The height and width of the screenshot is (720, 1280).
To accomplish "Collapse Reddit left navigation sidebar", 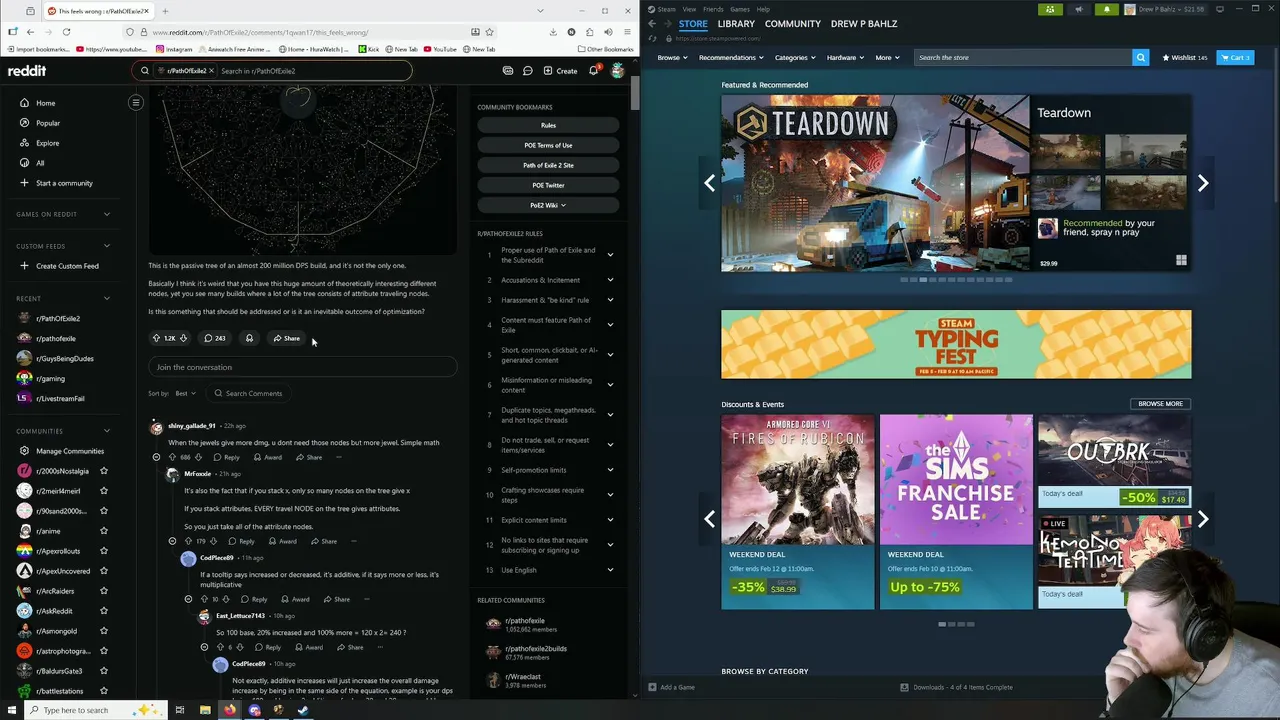I will click(x=136, y=102).
